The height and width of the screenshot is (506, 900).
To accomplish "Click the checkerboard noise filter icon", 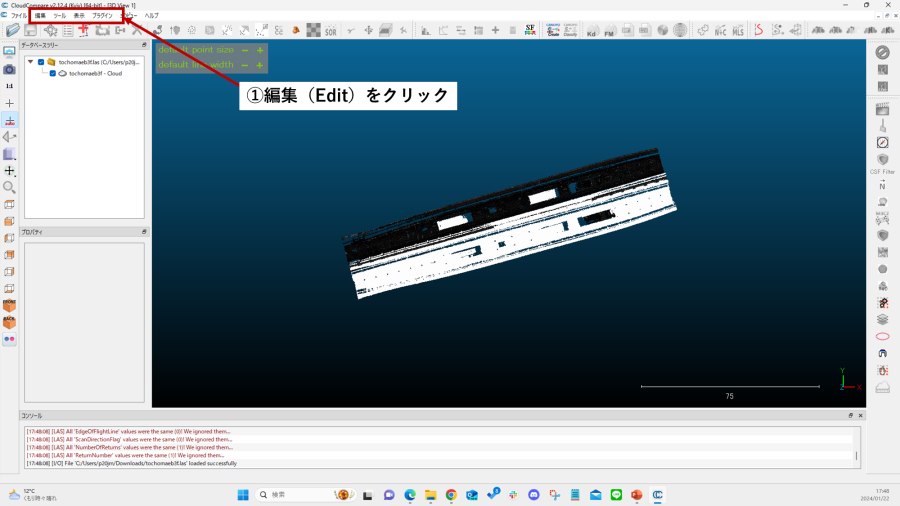I will coord(313,30).
